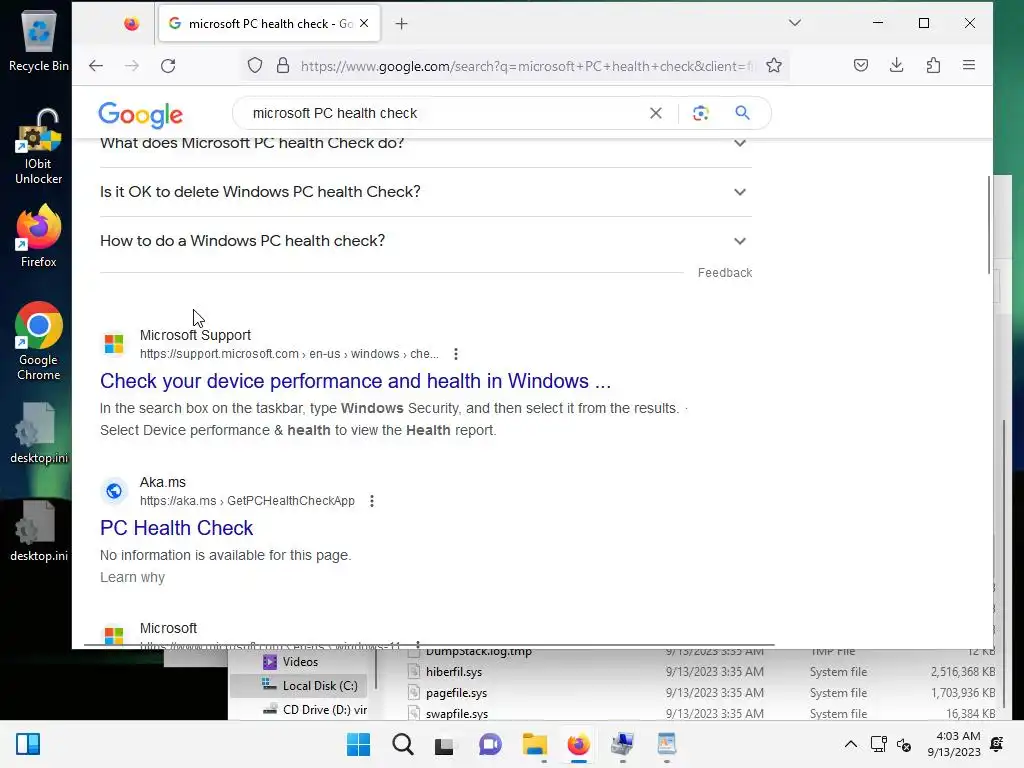The height and width of the screenshot is (768, 1024).
Task: Clear the Google search box text
Action: [x=656, y=113]
